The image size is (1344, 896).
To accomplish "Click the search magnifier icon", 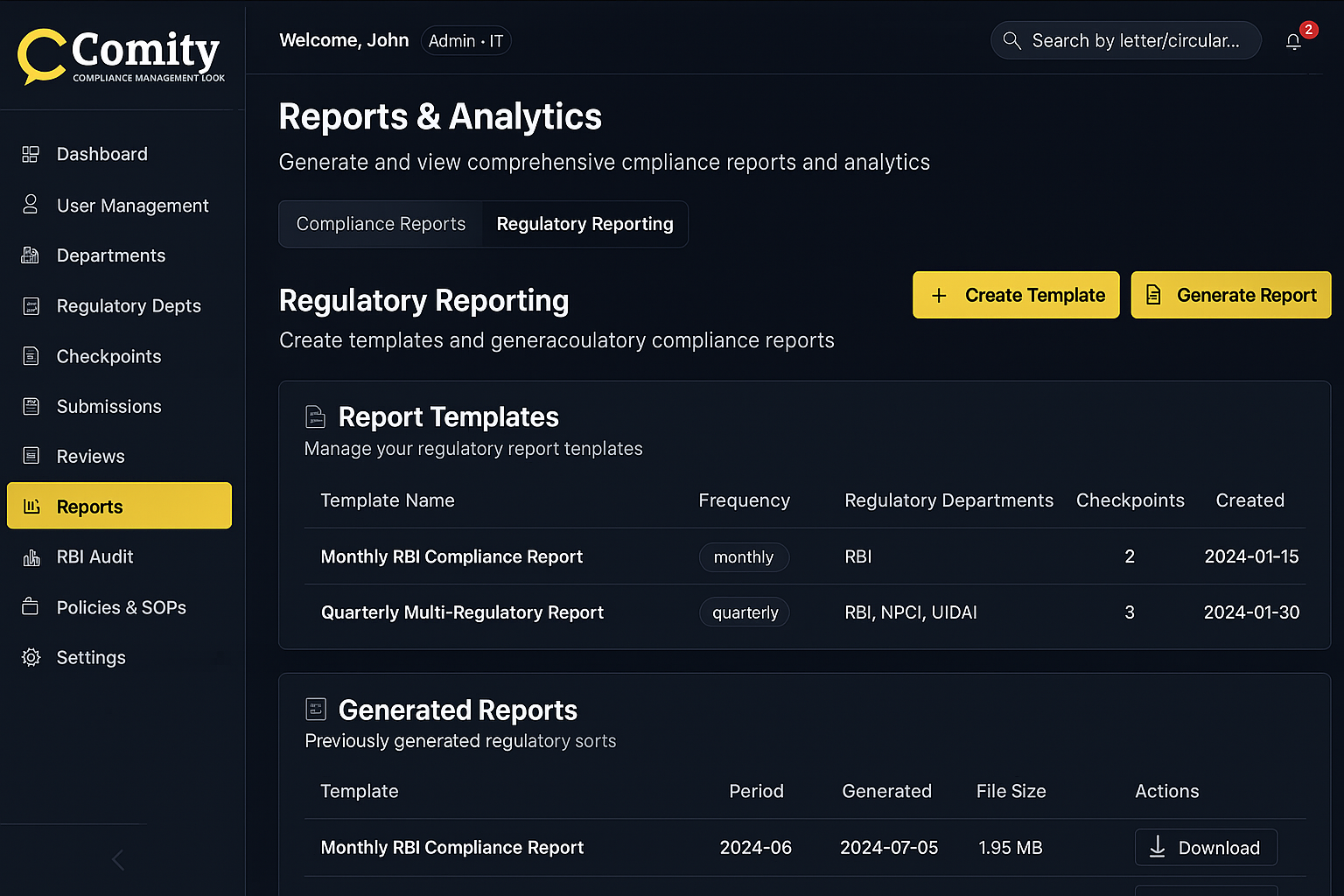I will click(1011, 40).
